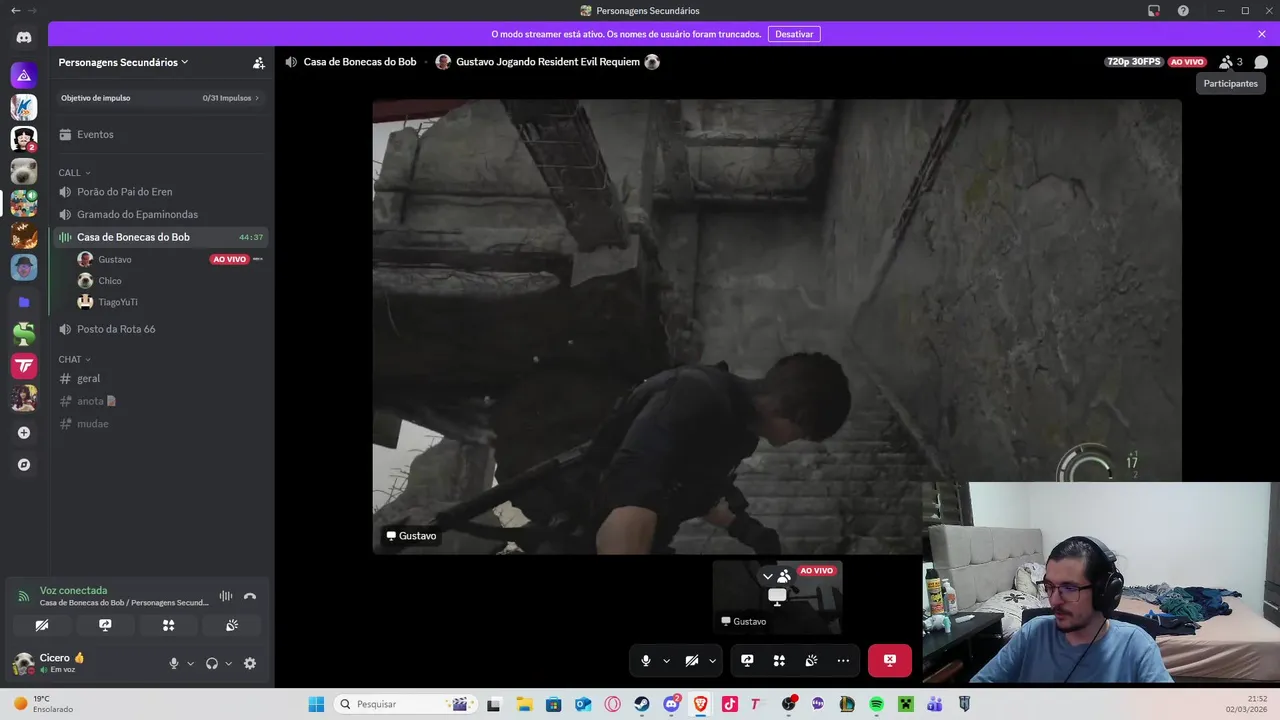Open noise suppression waveform icon
Image resolution: width=1280 pixels, height=720 pixels.
click(226, 596)
